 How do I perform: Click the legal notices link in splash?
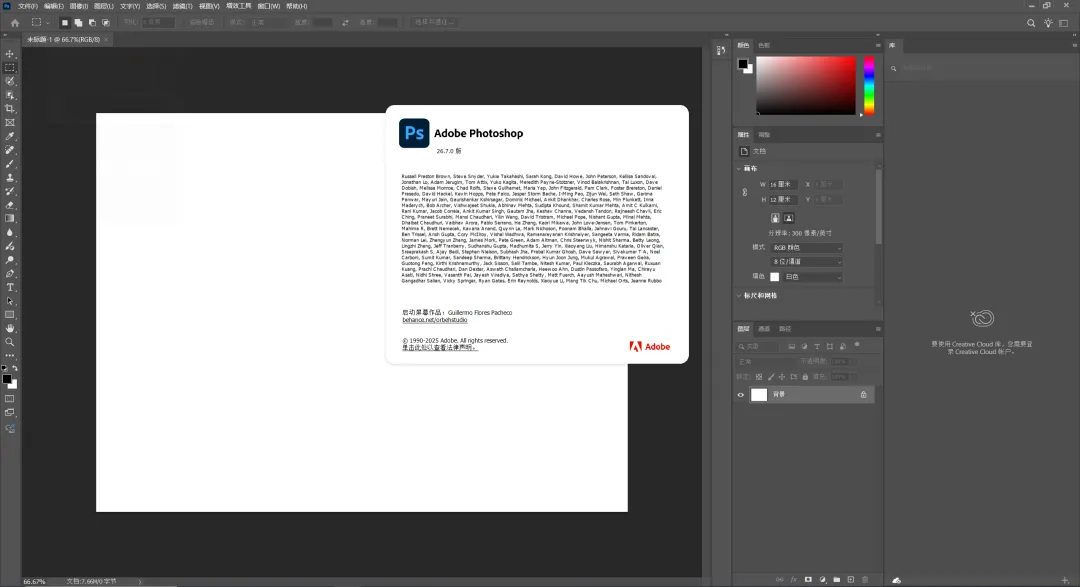tap(439, 347)
